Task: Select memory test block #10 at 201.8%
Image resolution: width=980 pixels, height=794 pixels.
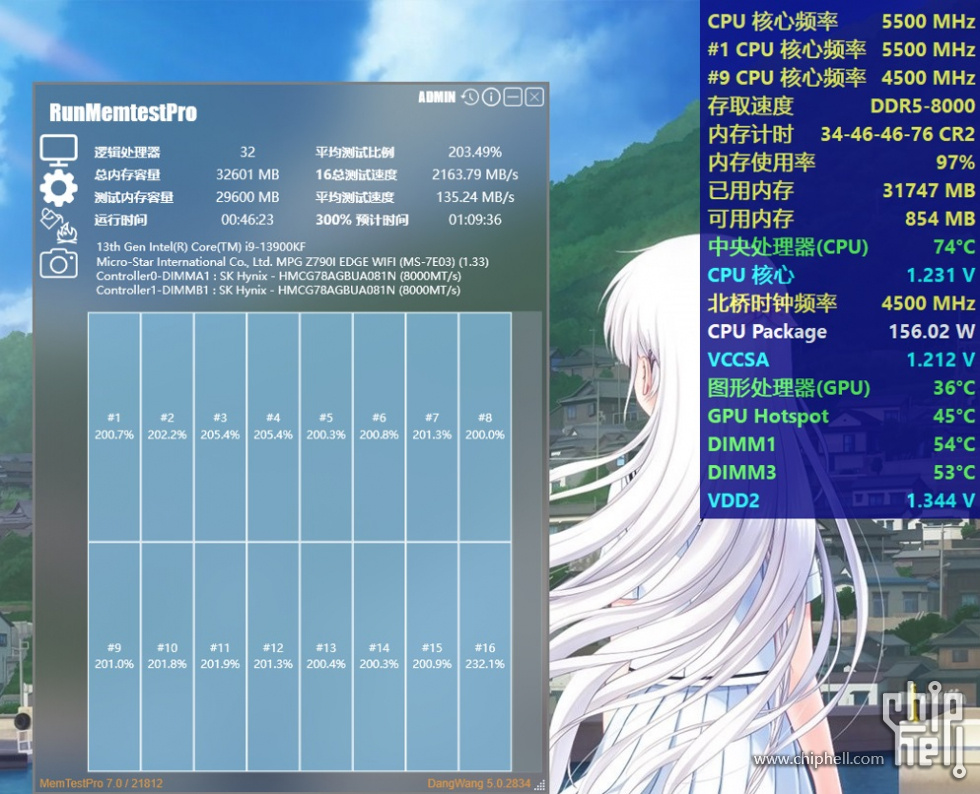Action: click(168, 656)
